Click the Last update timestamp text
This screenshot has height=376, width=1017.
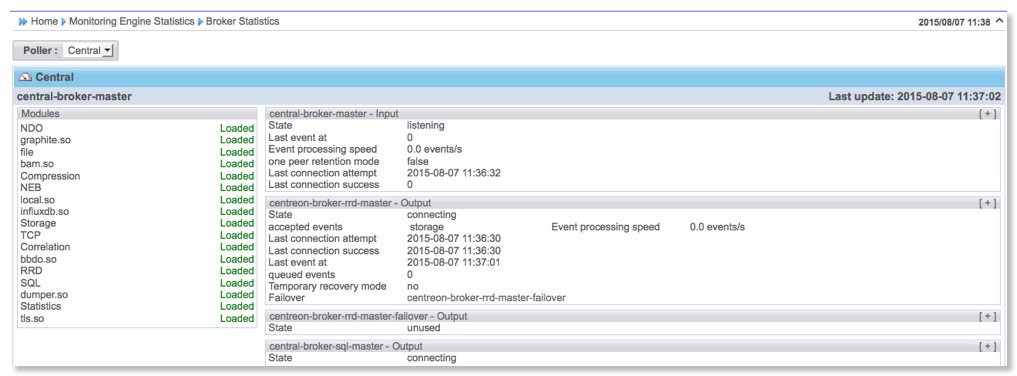point(915,97)
